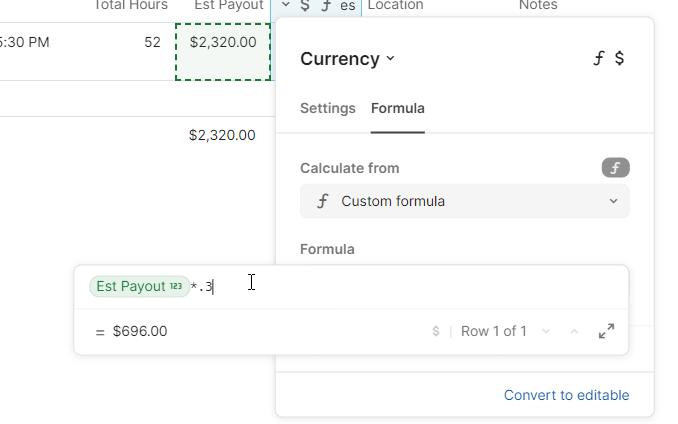Click the dollar sign icon in Currency header

619,59
